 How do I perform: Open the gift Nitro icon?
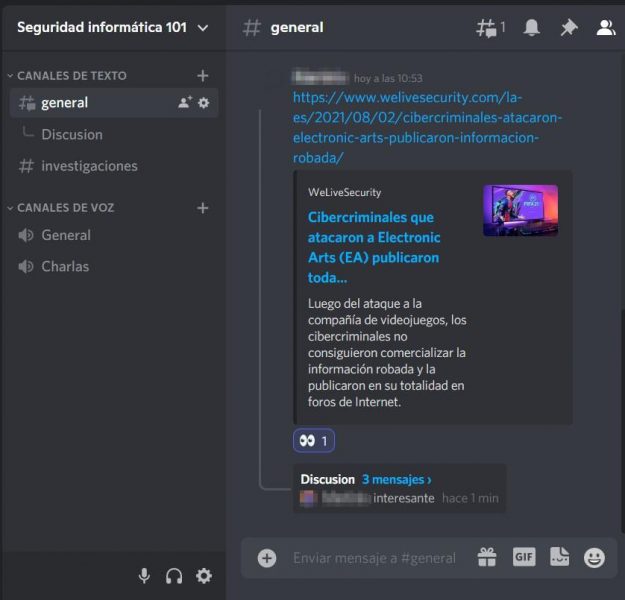pos(487,557)
